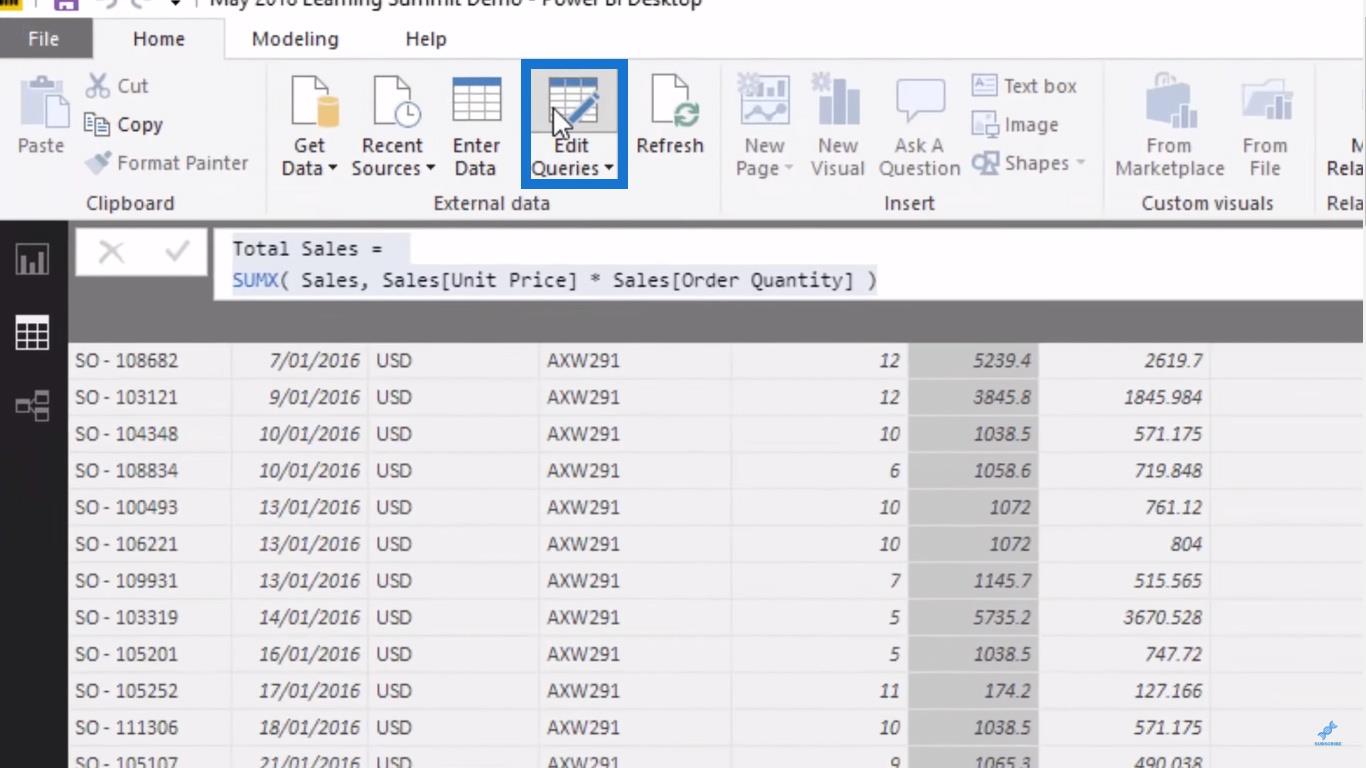
Task: Switch to Report view in sidebar
Action: pyautogui.click(x=33, y=260)
